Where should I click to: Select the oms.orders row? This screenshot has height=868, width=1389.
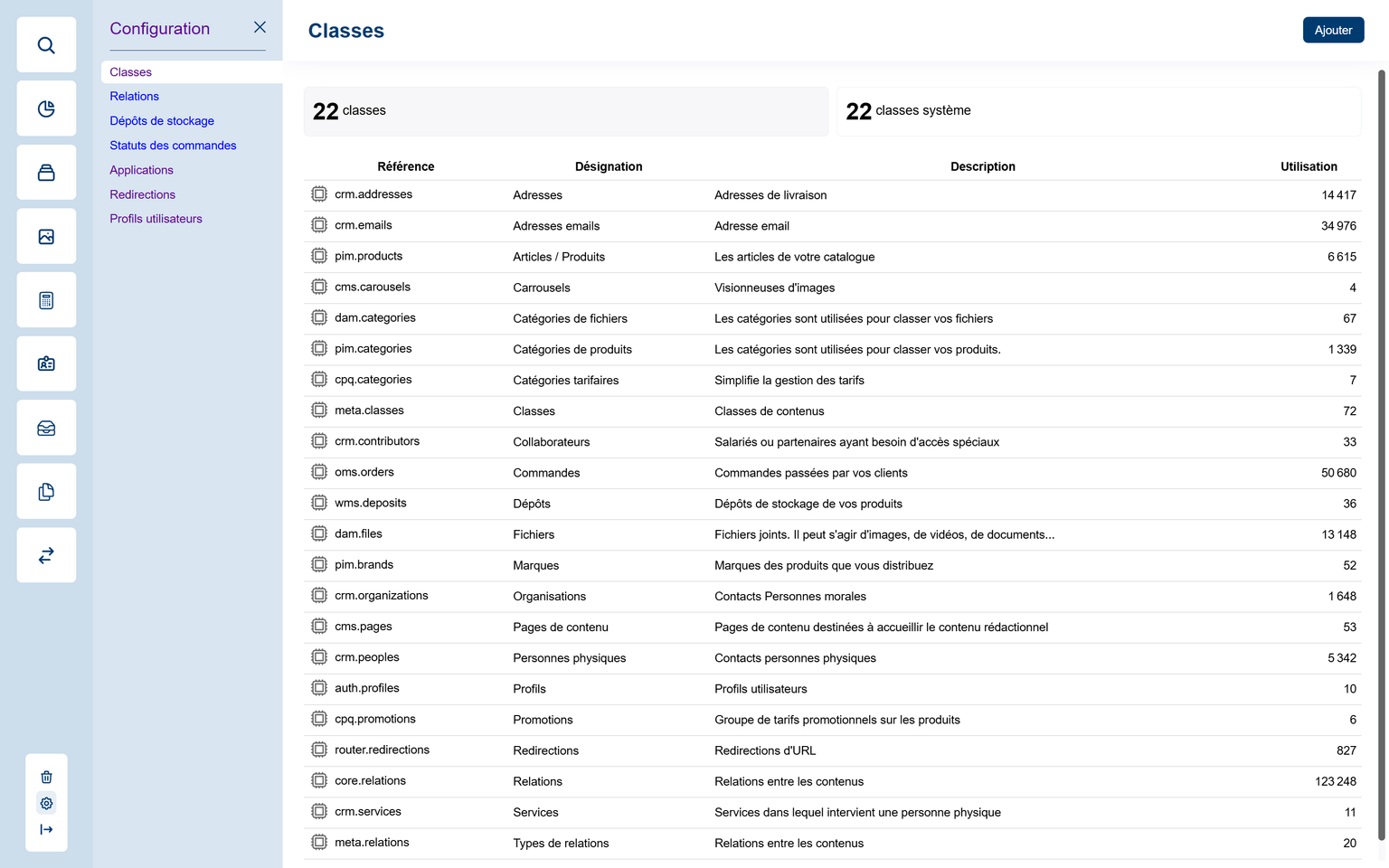coord(364,472)
